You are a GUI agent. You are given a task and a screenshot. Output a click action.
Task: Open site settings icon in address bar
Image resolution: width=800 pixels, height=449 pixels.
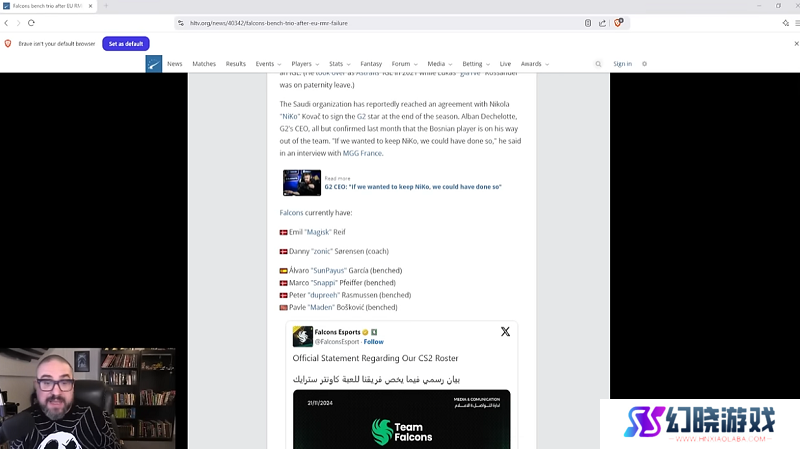click(181, 23)
